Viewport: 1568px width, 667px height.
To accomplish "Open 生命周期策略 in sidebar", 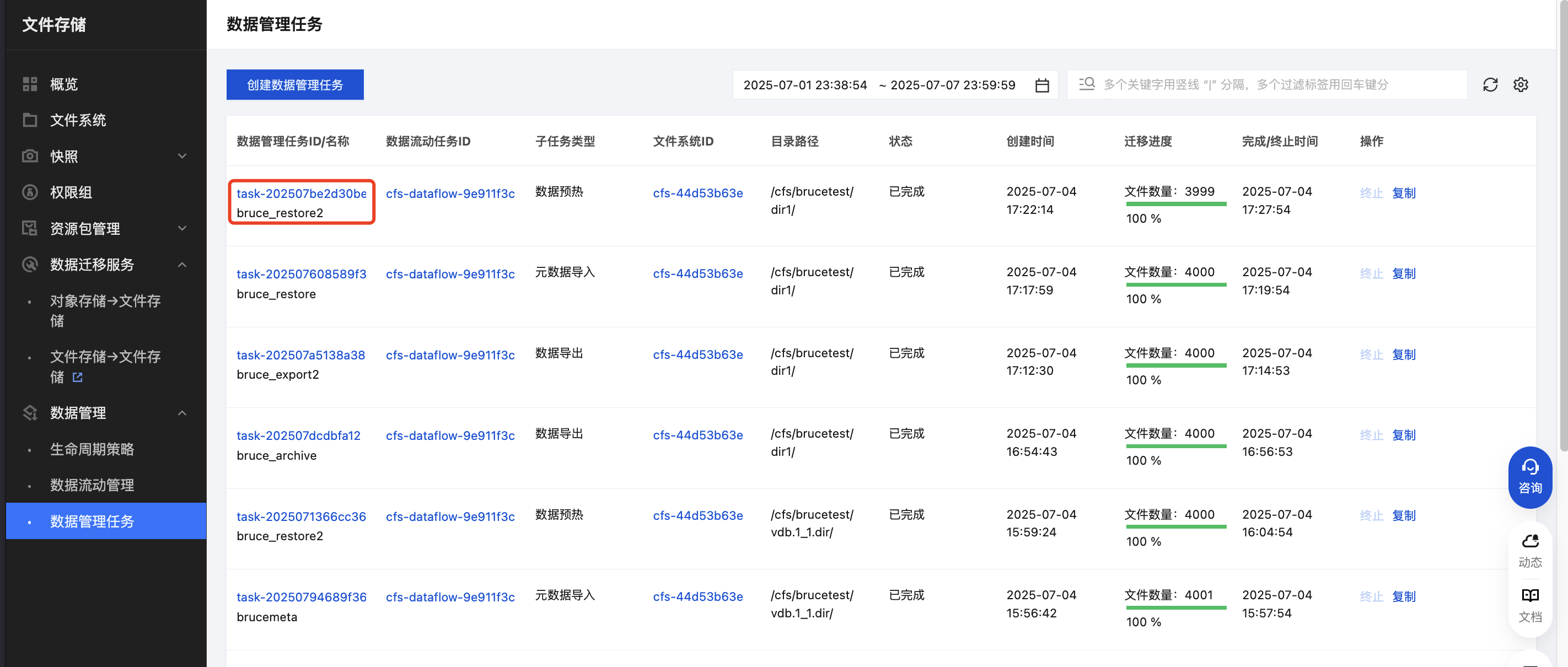I will [92, 449].
